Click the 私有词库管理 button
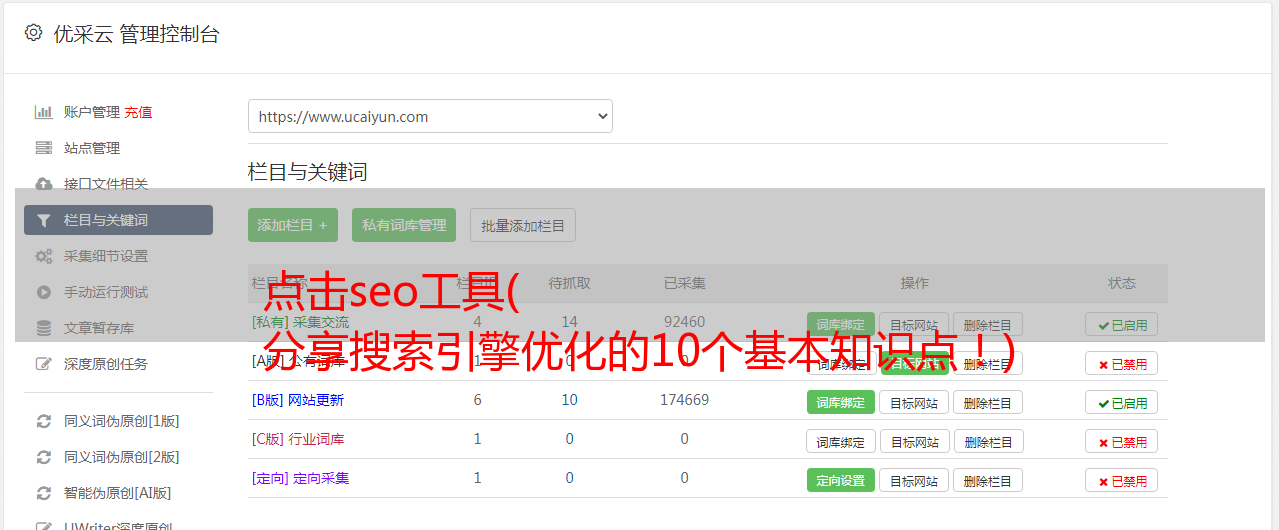This screenshot has width=1279, height=530. point(404,225)
